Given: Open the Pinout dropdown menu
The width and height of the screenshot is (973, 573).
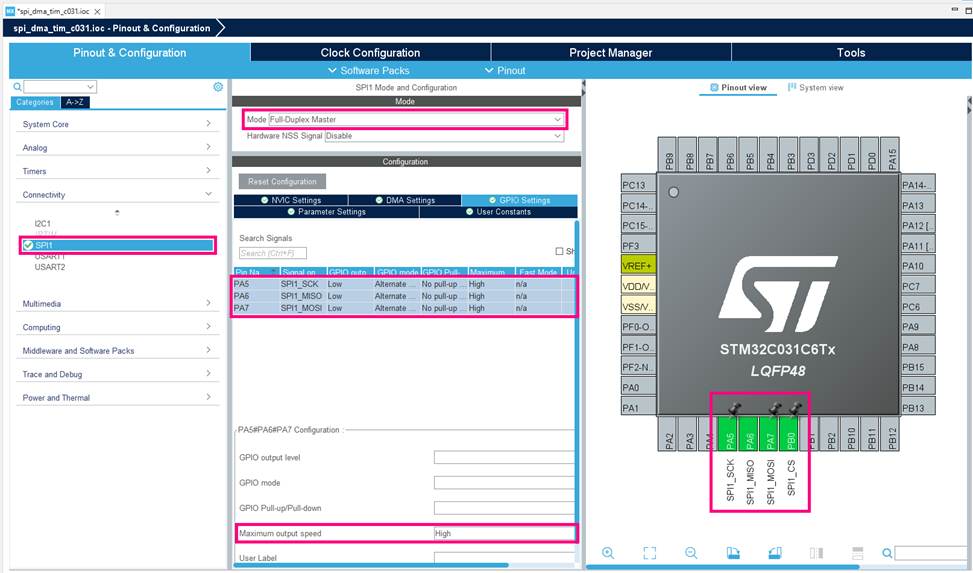Looking at the screenshot, I should click(505, 71).
